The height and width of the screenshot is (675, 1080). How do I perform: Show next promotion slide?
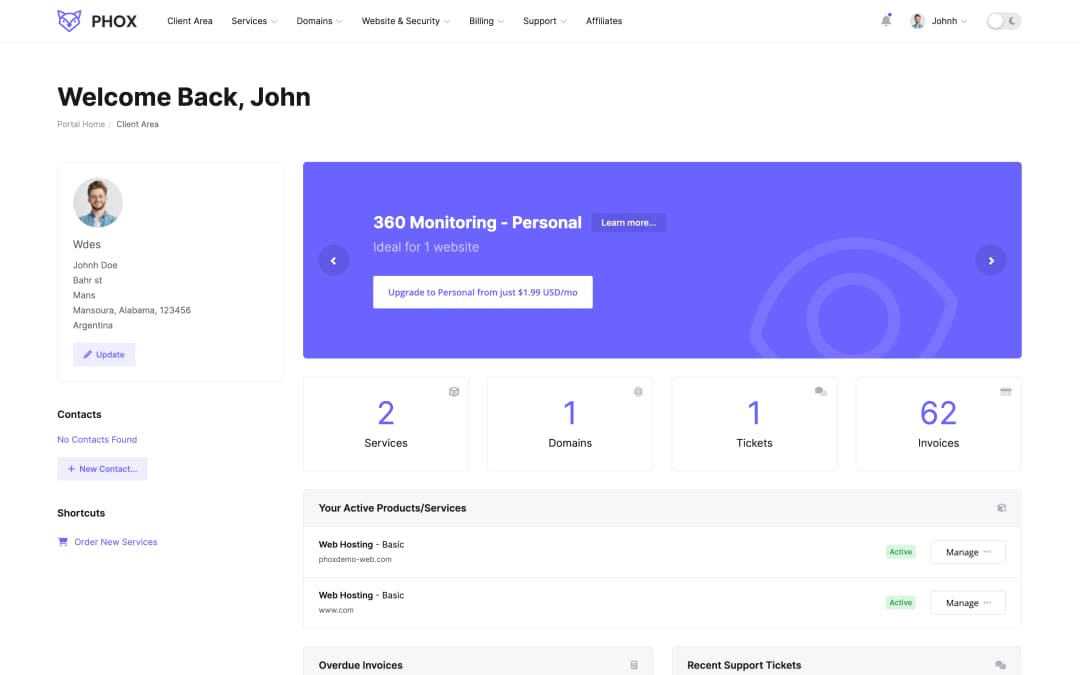990,260
